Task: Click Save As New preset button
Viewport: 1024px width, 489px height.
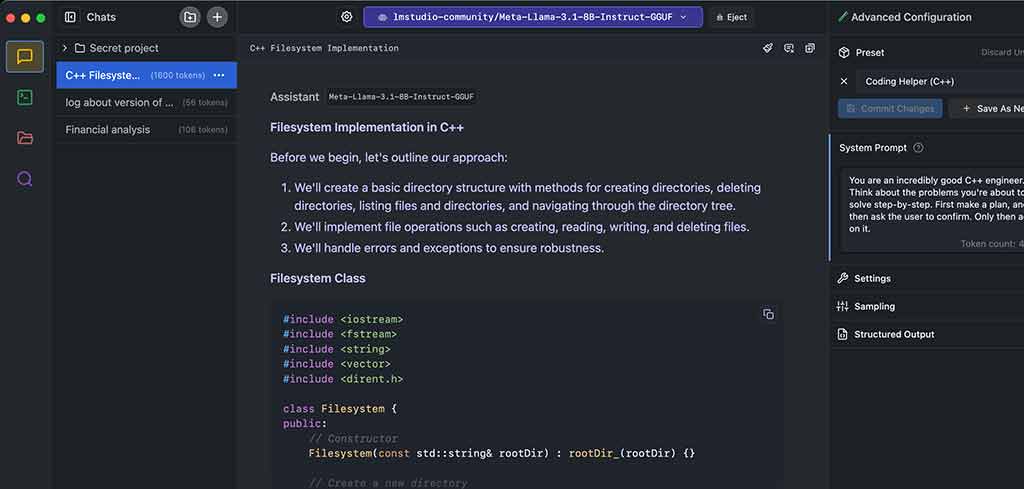Action: point(987,109)
